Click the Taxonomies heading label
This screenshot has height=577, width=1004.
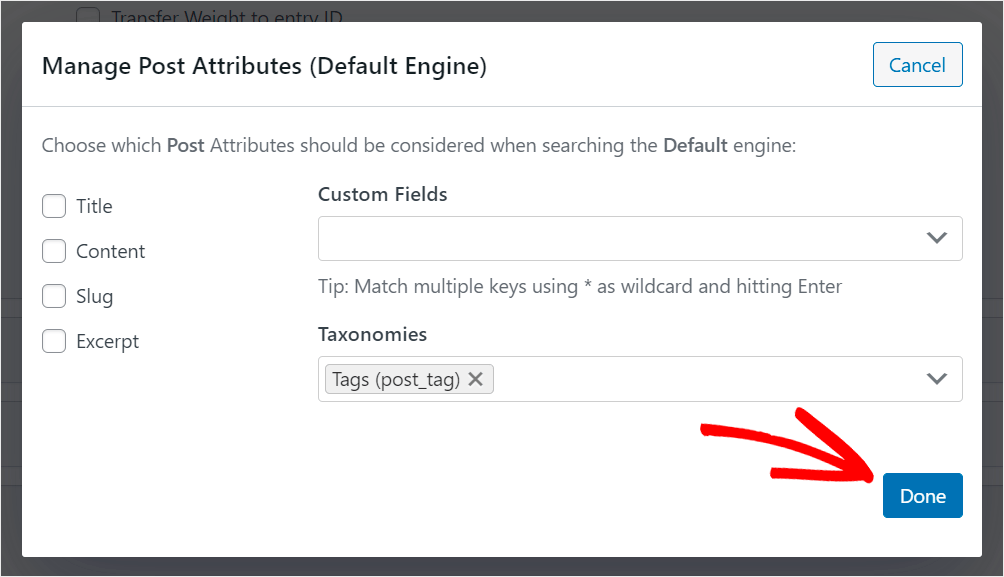pyautogui.click(x=373, y=334)
